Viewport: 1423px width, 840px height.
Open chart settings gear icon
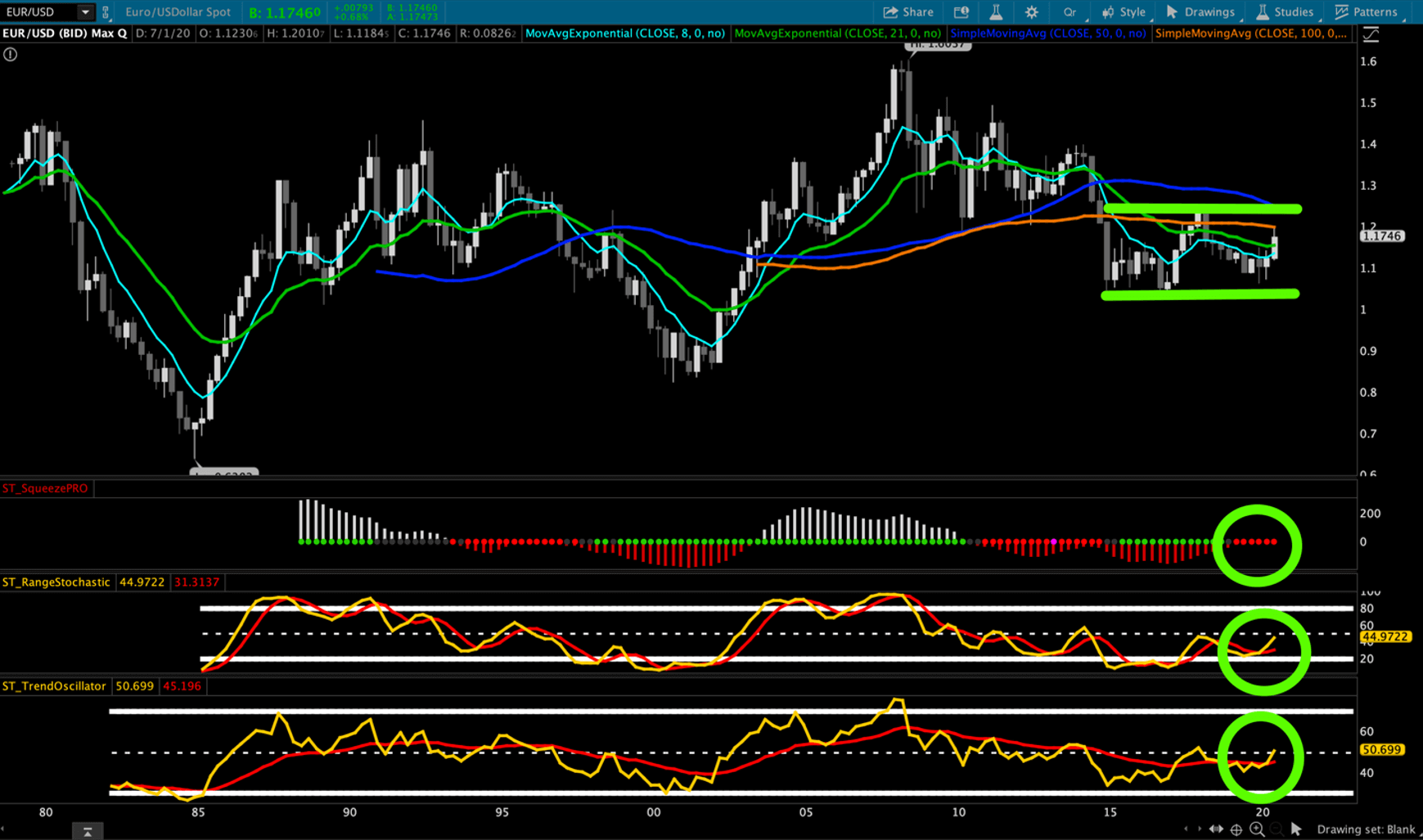pos(1031,12)
